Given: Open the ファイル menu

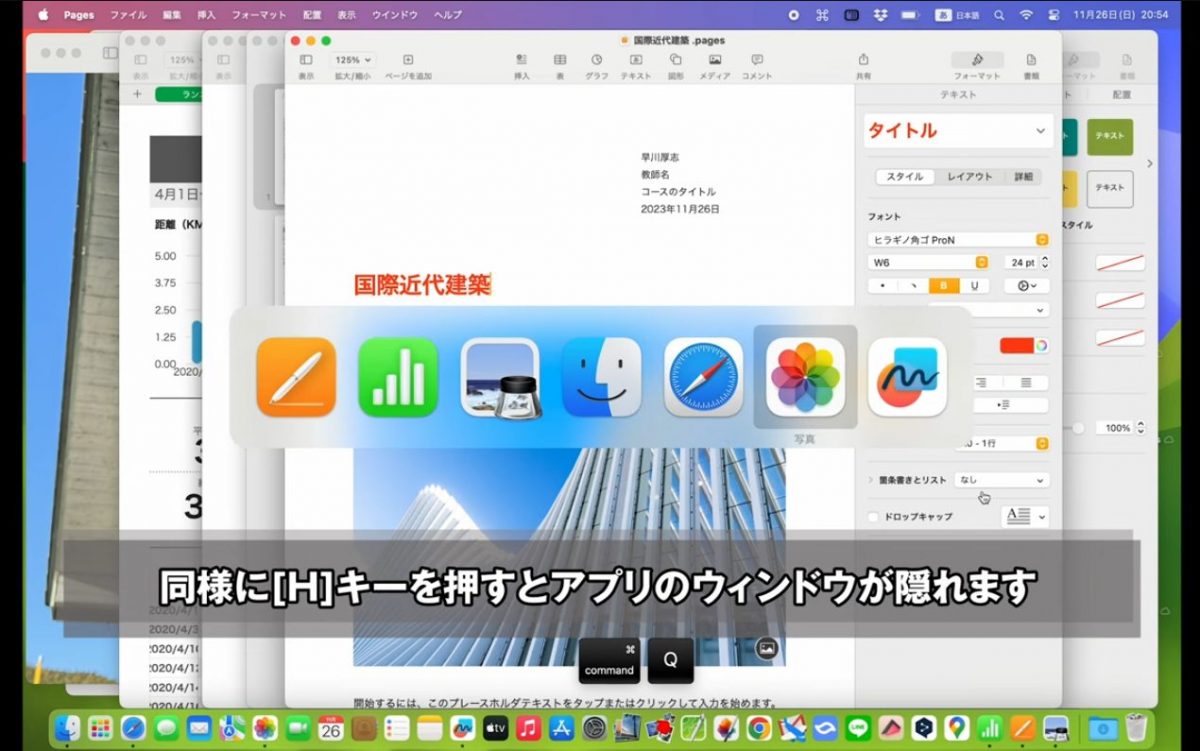Looking at the screenshot, I should pos(127,15).
